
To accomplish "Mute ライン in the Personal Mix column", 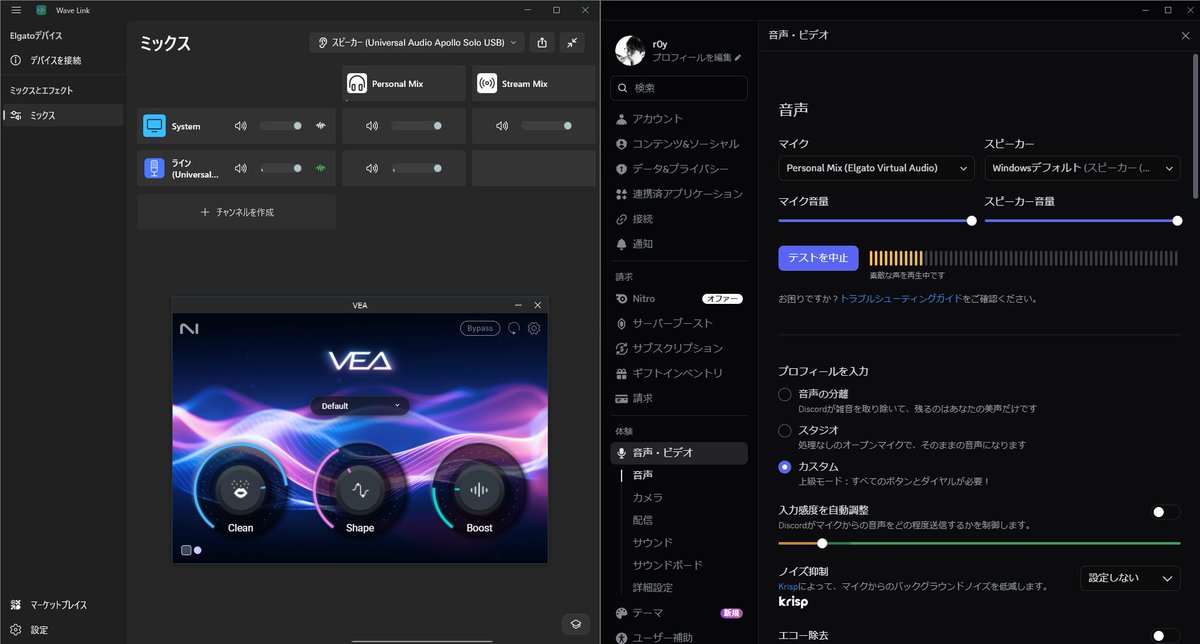I will tap(372, 168).
